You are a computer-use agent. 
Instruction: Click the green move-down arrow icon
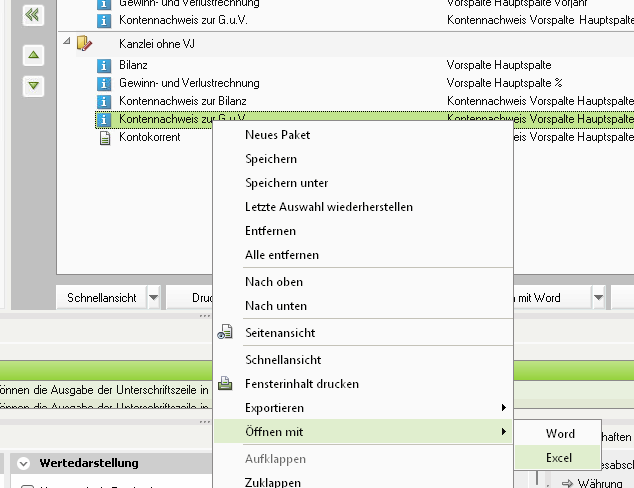coord(34,86)
